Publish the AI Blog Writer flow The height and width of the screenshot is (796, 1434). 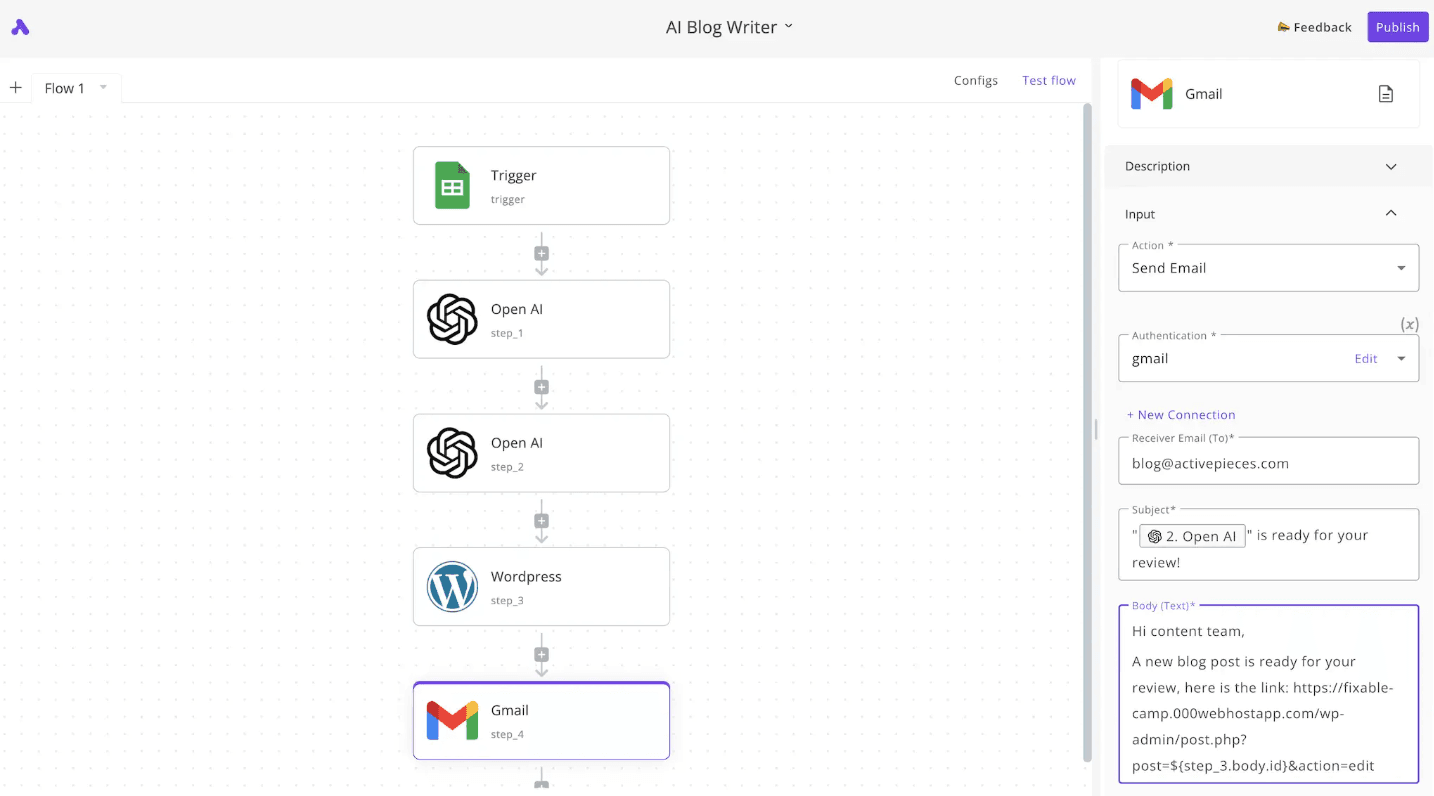tap(1397, 27)
